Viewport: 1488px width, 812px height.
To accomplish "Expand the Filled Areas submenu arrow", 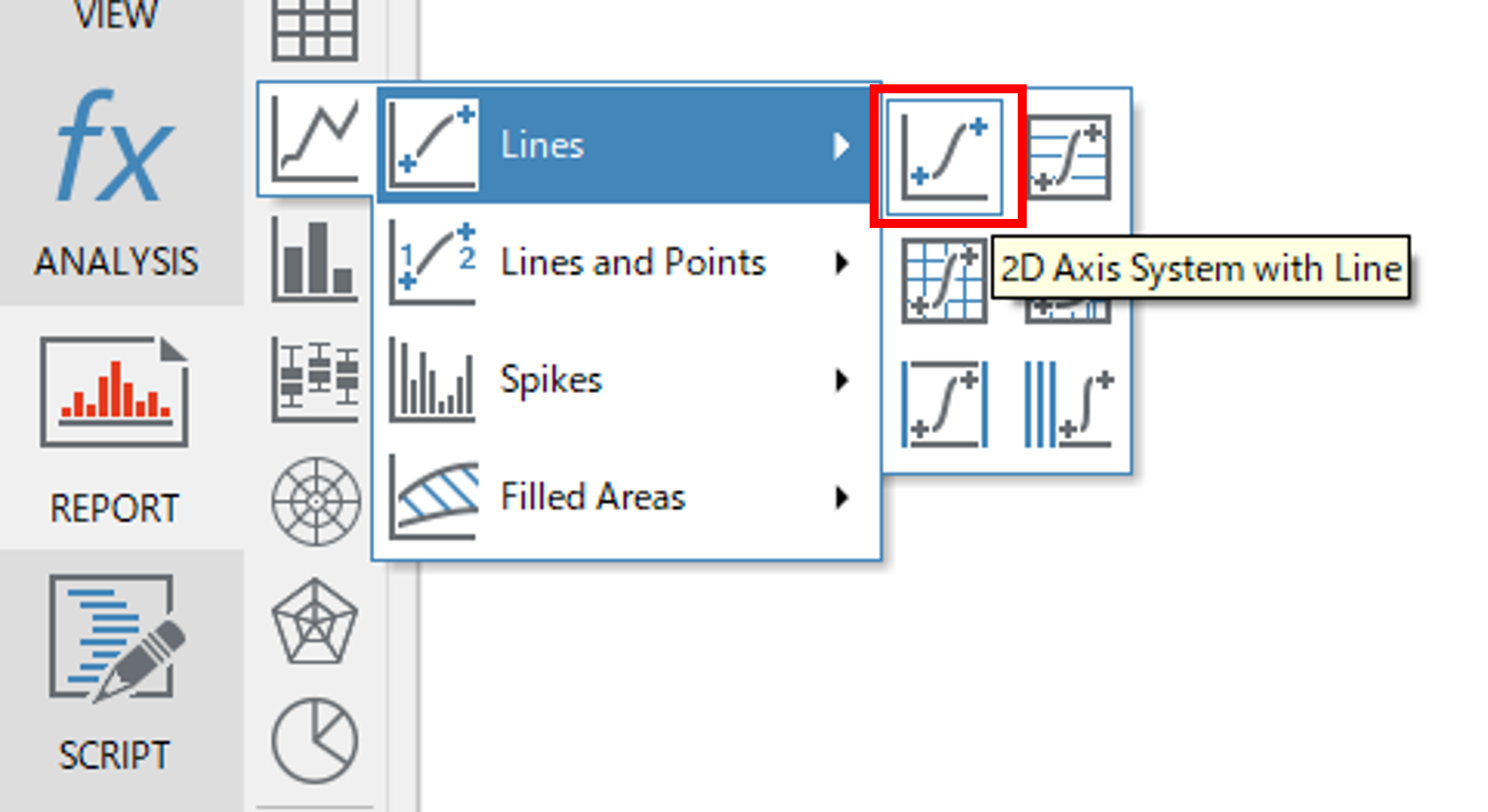I will (841, 497).
